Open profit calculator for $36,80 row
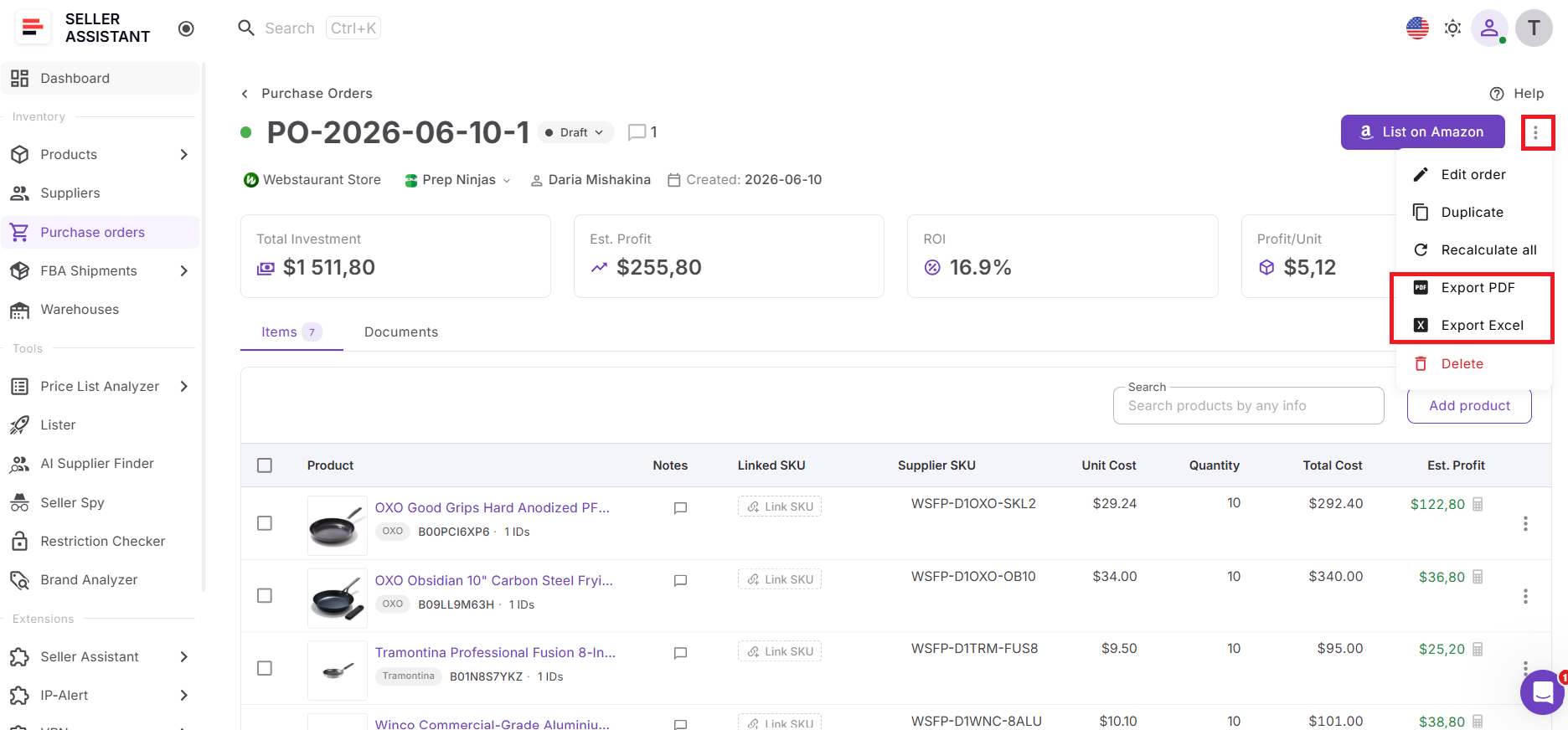 click(1478, 577)
